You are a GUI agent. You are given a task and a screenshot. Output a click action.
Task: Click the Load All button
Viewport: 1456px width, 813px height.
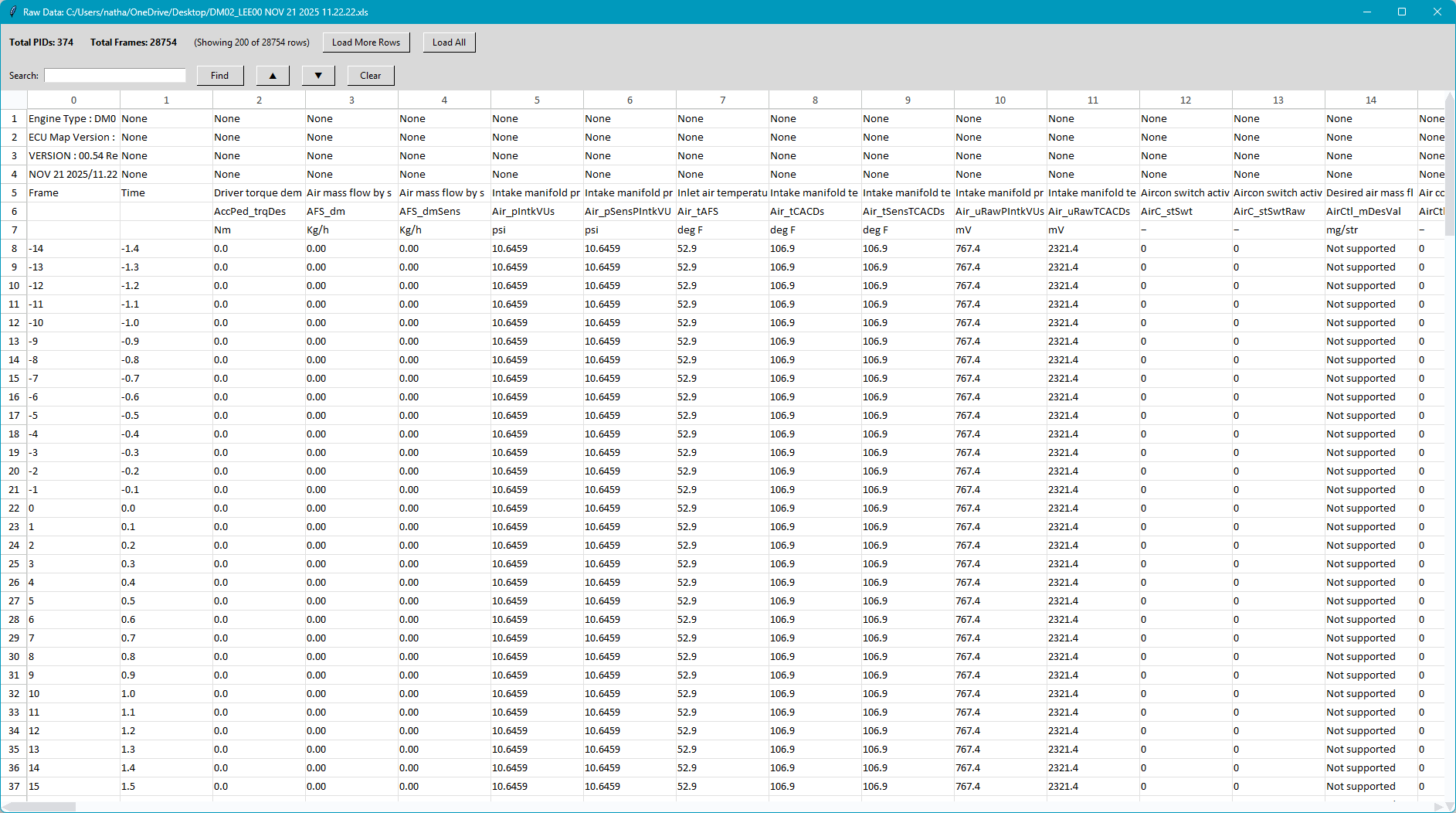pyautogui.click(x=449, y=43)
